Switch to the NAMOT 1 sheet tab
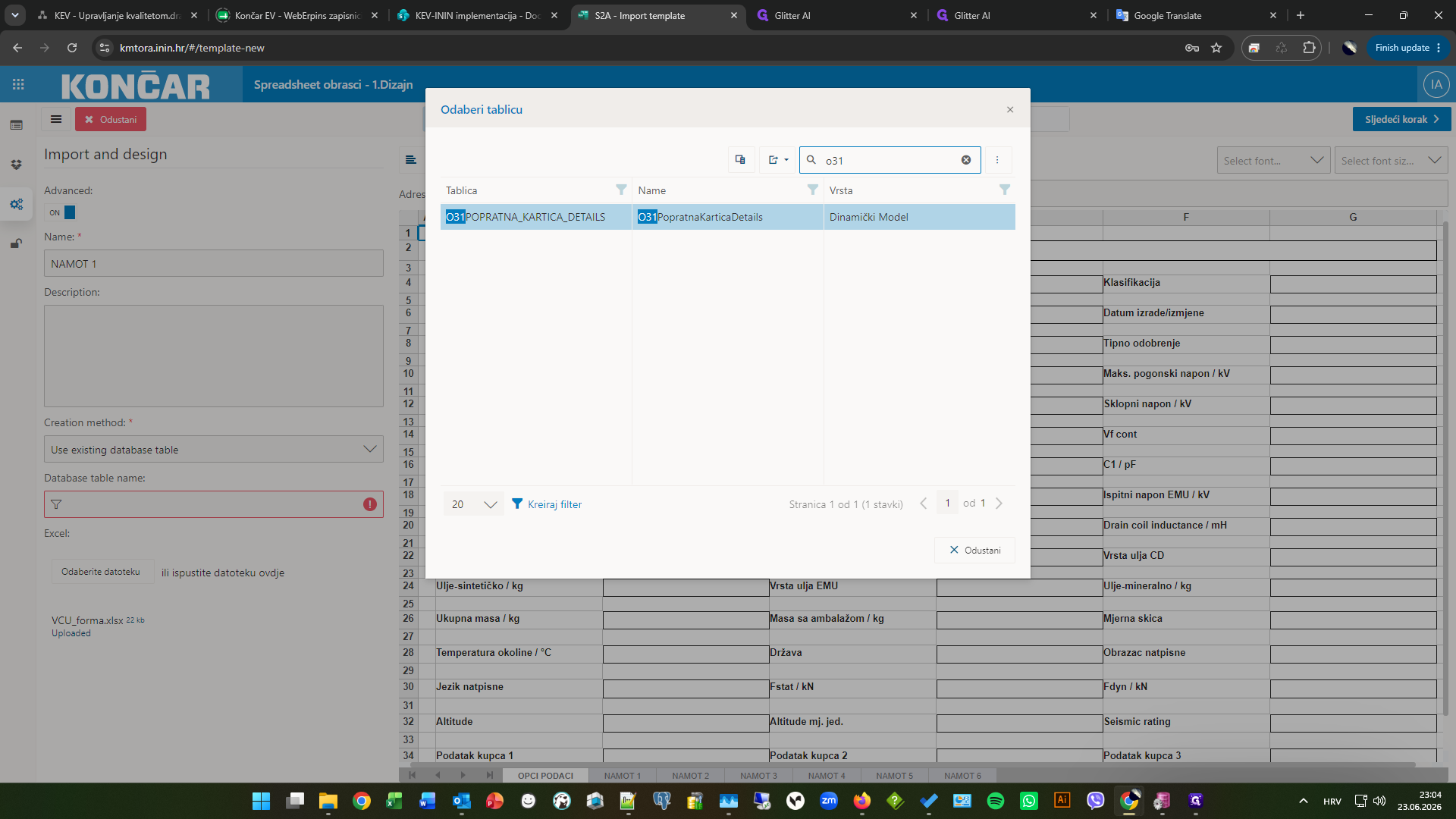Viewport: 1456px width, 819px height. click(623, 776)
